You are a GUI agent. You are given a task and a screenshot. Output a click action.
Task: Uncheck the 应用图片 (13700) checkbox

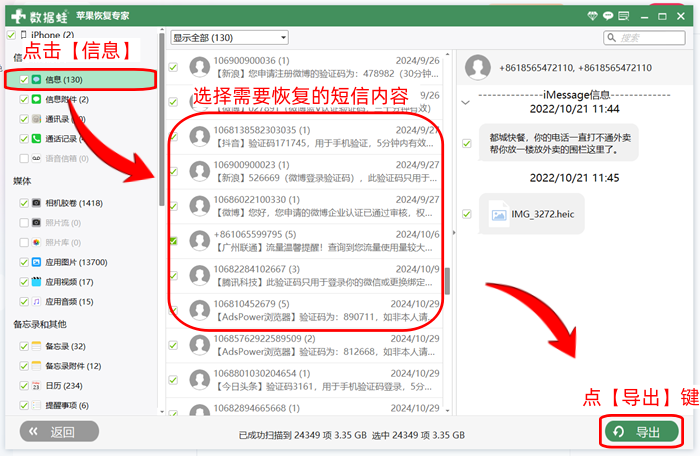[x=24, y=262]
